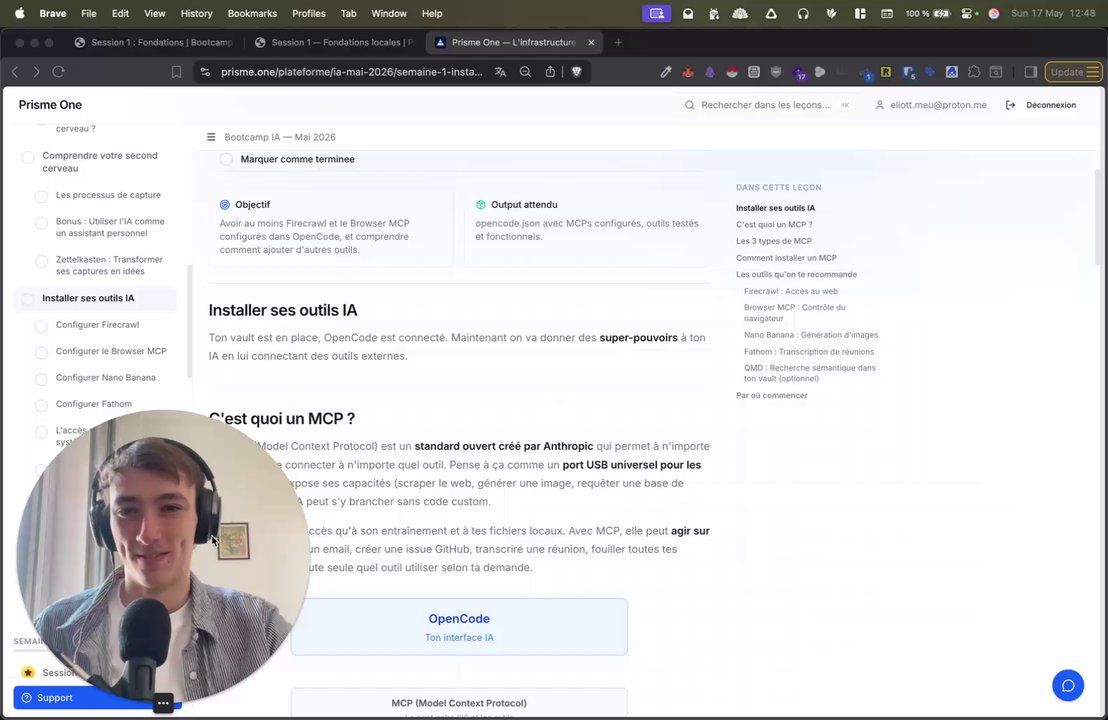Click the Update browser button
Viewport: 1108px width, 720px height.
[x=1073, y=72]
